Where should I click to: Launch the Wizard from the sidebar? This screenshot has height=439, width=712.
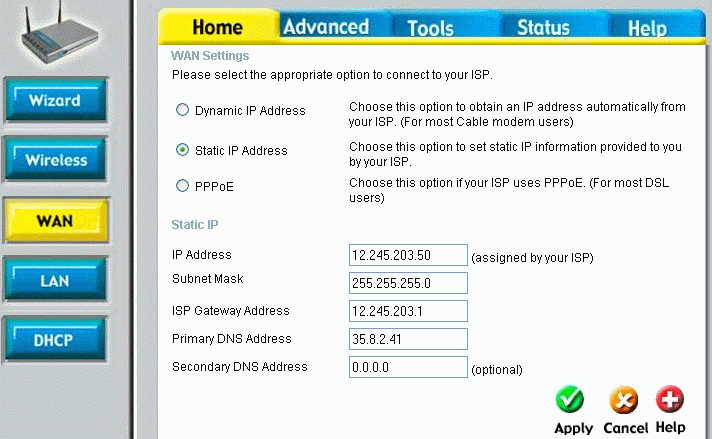(55, 101)
